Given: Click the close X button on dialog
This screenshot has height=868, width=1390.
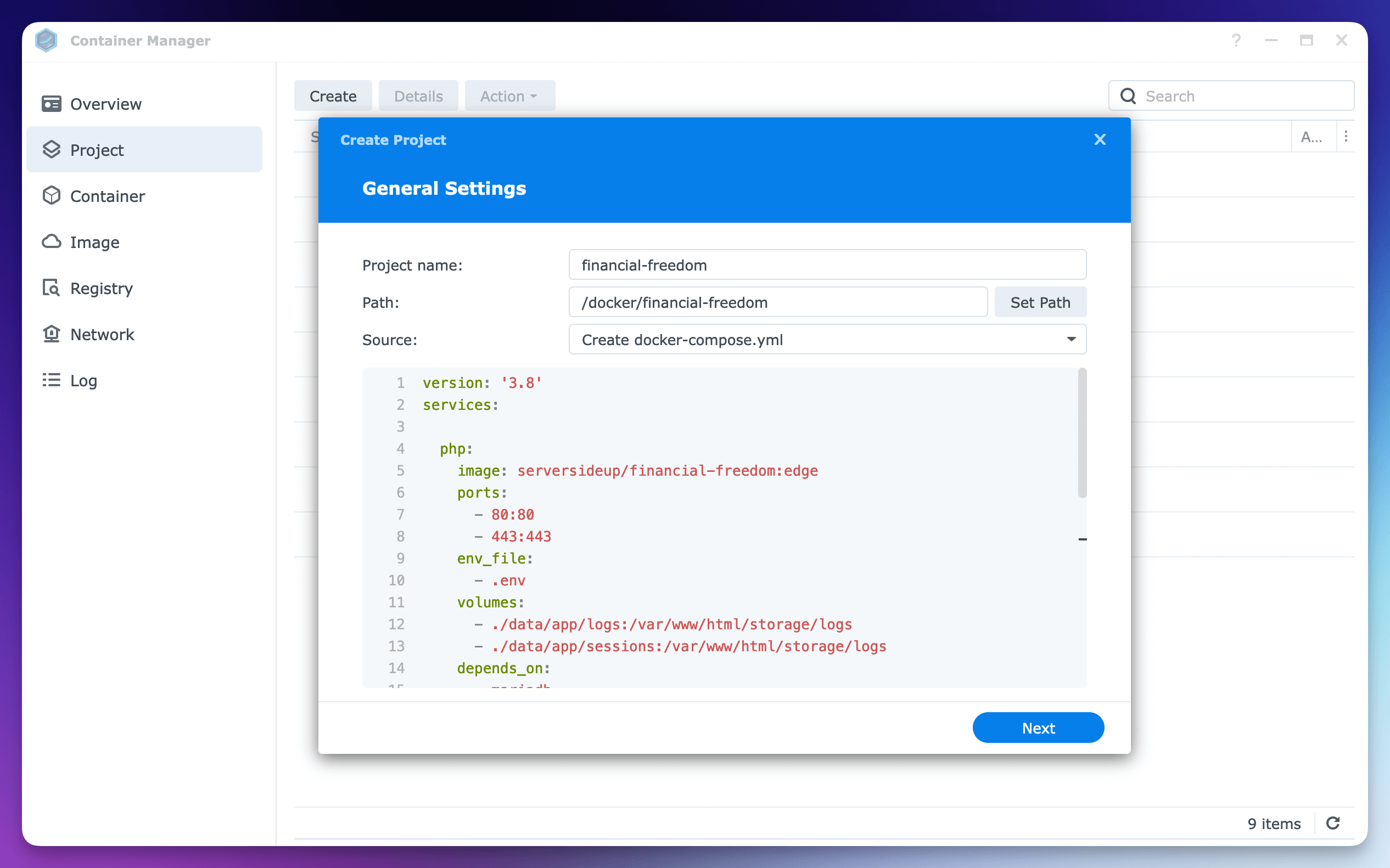Looking at the screenshot, I should pos(1100,139).
